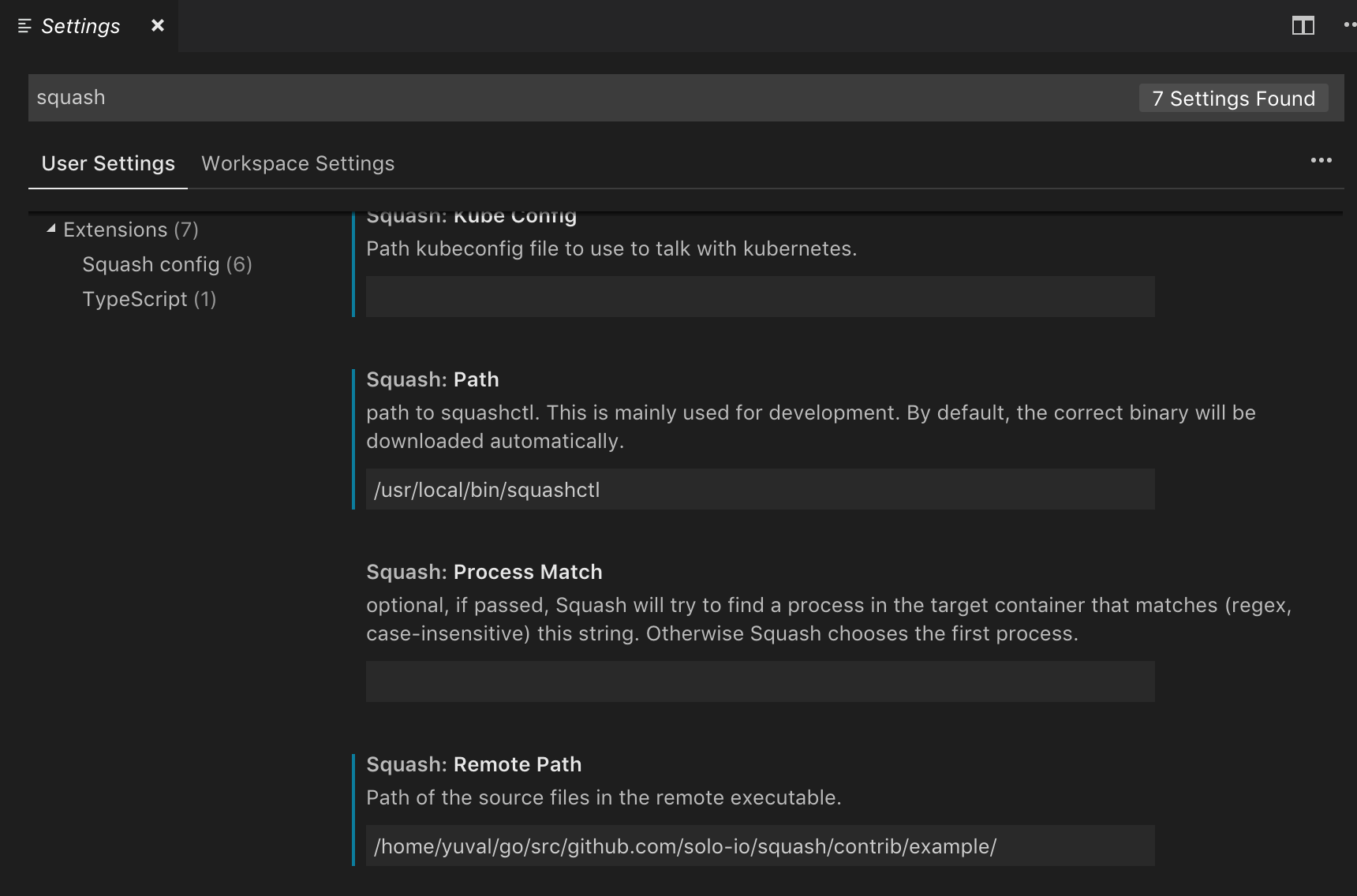Click the Settings tab list icon
Viewport: 1357px width, 896px height.
(24, 26)
